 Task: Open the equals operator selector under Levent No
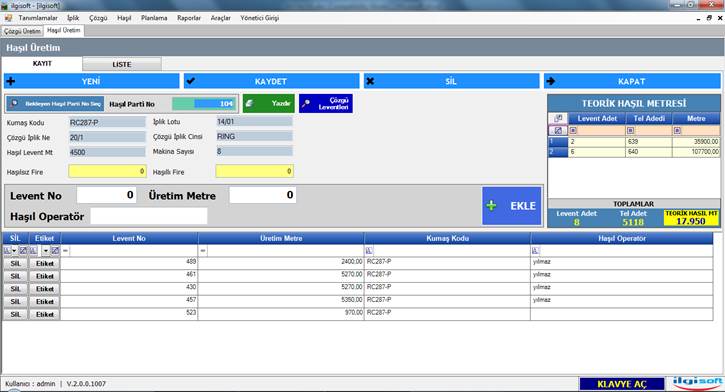click(x=65, y=251)
